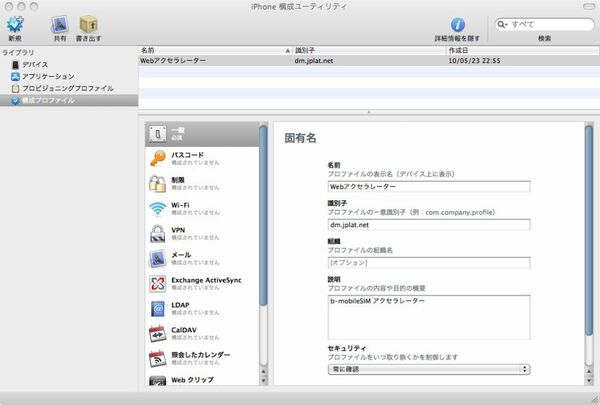The image size is (600, 405).
Task: Sort by 作成日 column header
Action: point(523,50)
